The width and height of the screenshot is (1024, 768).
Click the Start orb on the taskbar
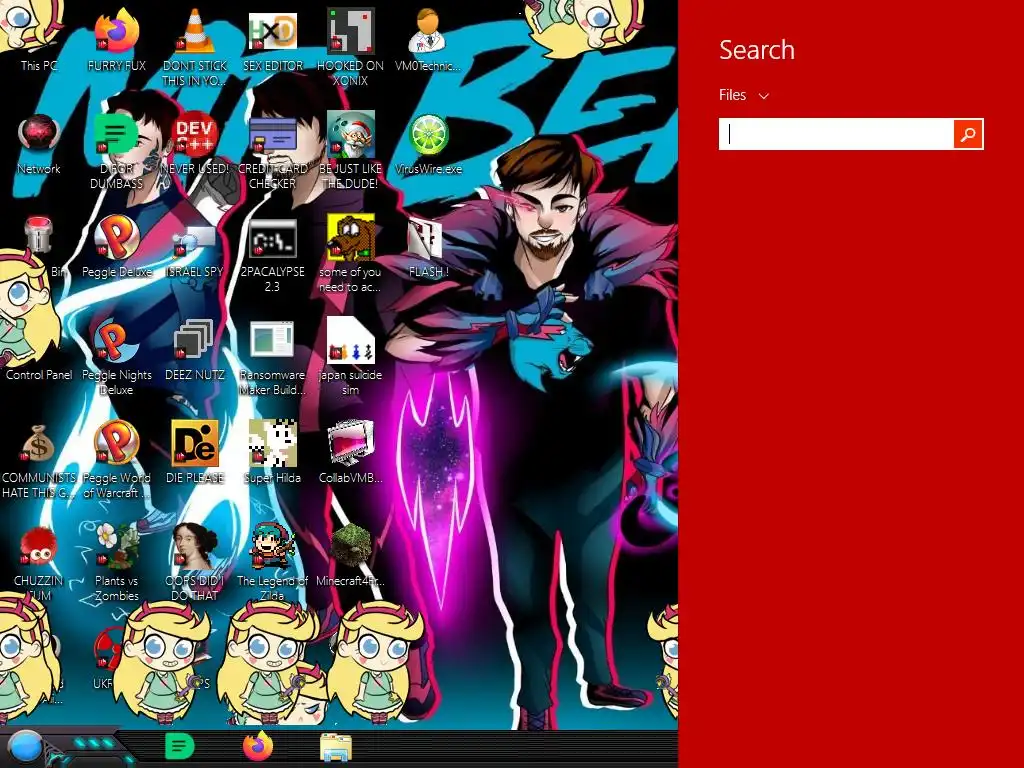25,747
